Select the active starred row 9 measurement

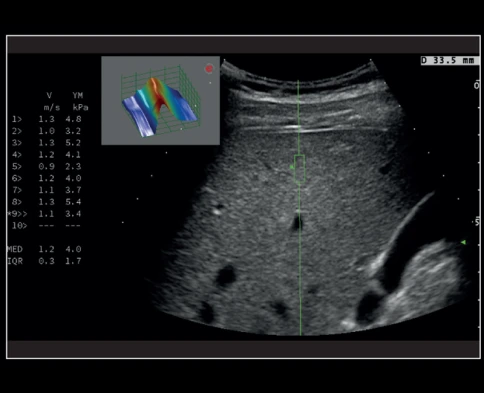44,214
